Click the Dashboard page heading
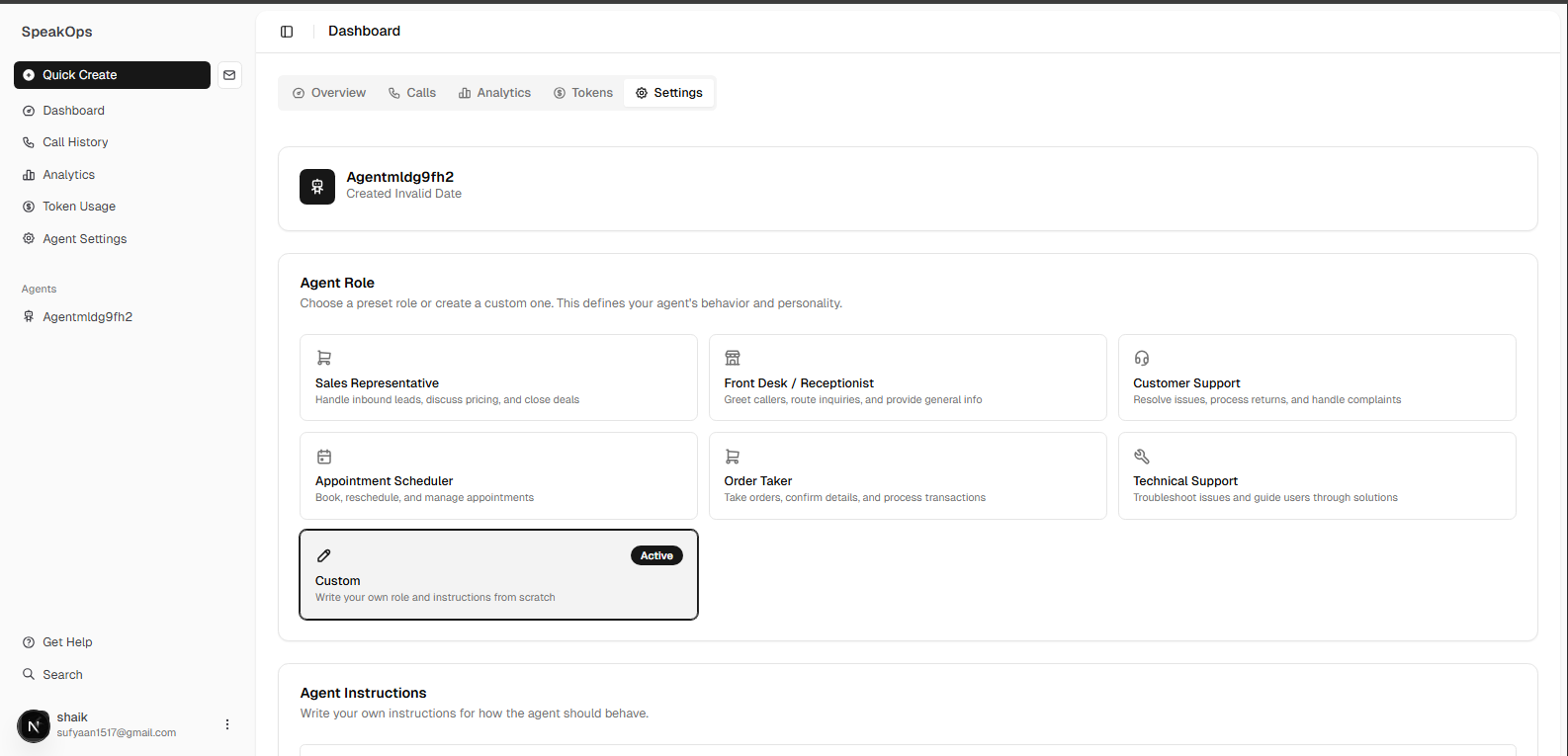The width and height of the screenshot is (1568, 756). coord(364,31)
